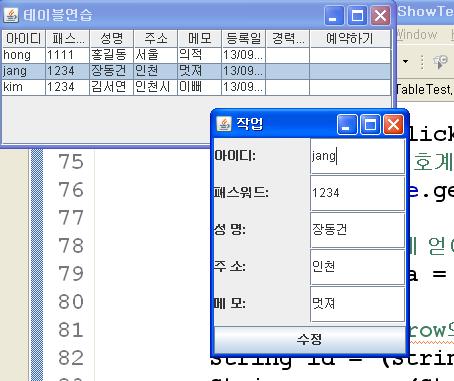Click the 메모 field showing 멋져
This screenshot has width=454, height=381.
tap(358, 304)
